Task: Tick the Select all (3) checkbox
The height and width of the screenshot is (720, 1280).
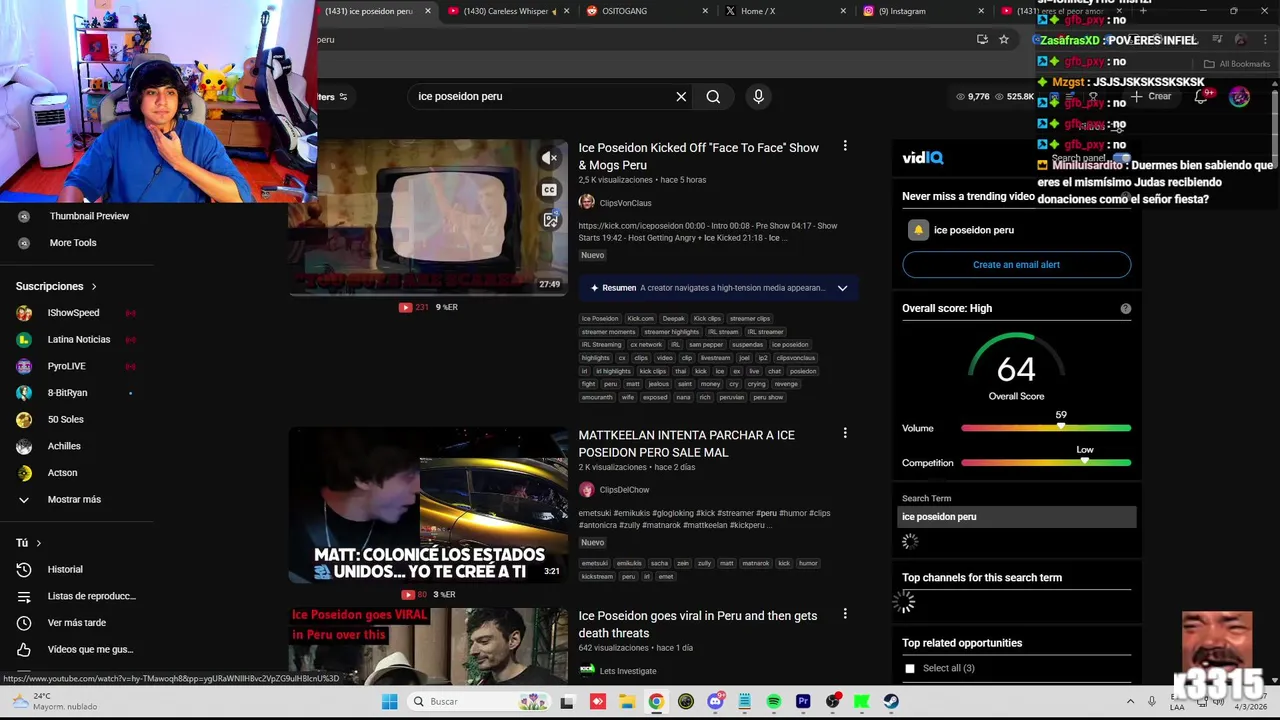Action: tap(909, 668)
